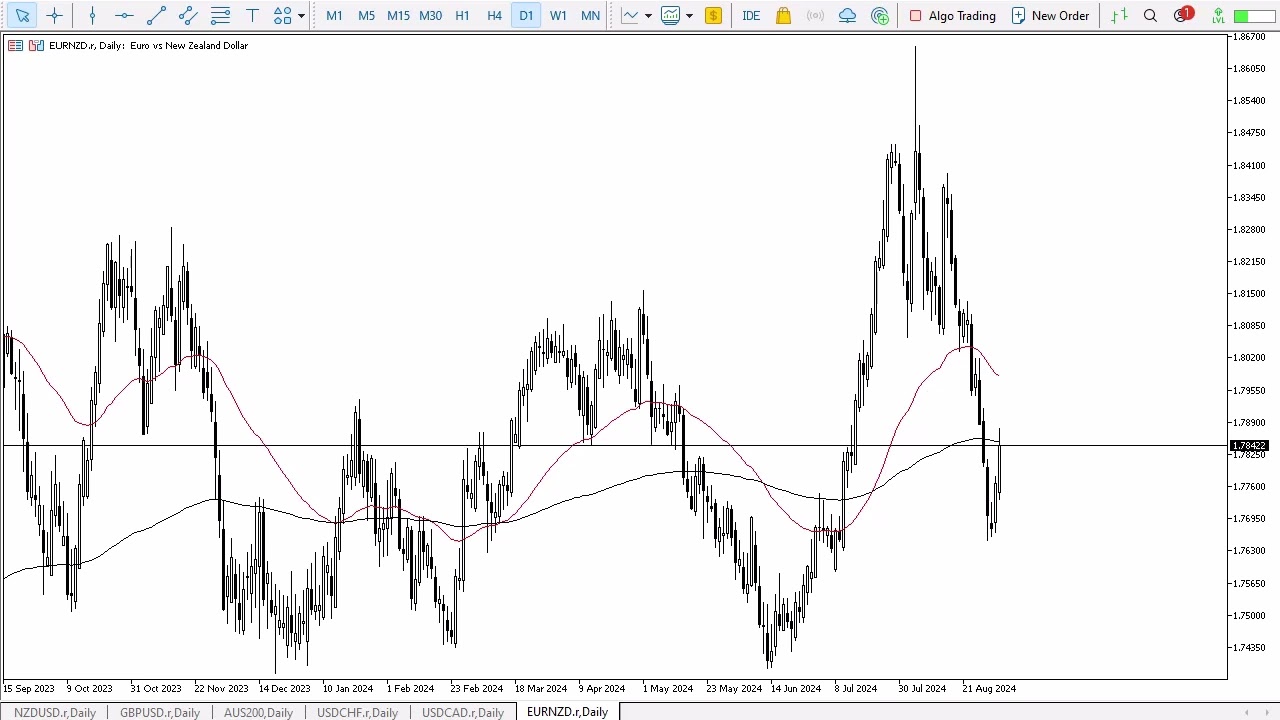Switch chart to W1 timeframe
This screenshot has height=720, width=1280.
click(x=558, y=15)
